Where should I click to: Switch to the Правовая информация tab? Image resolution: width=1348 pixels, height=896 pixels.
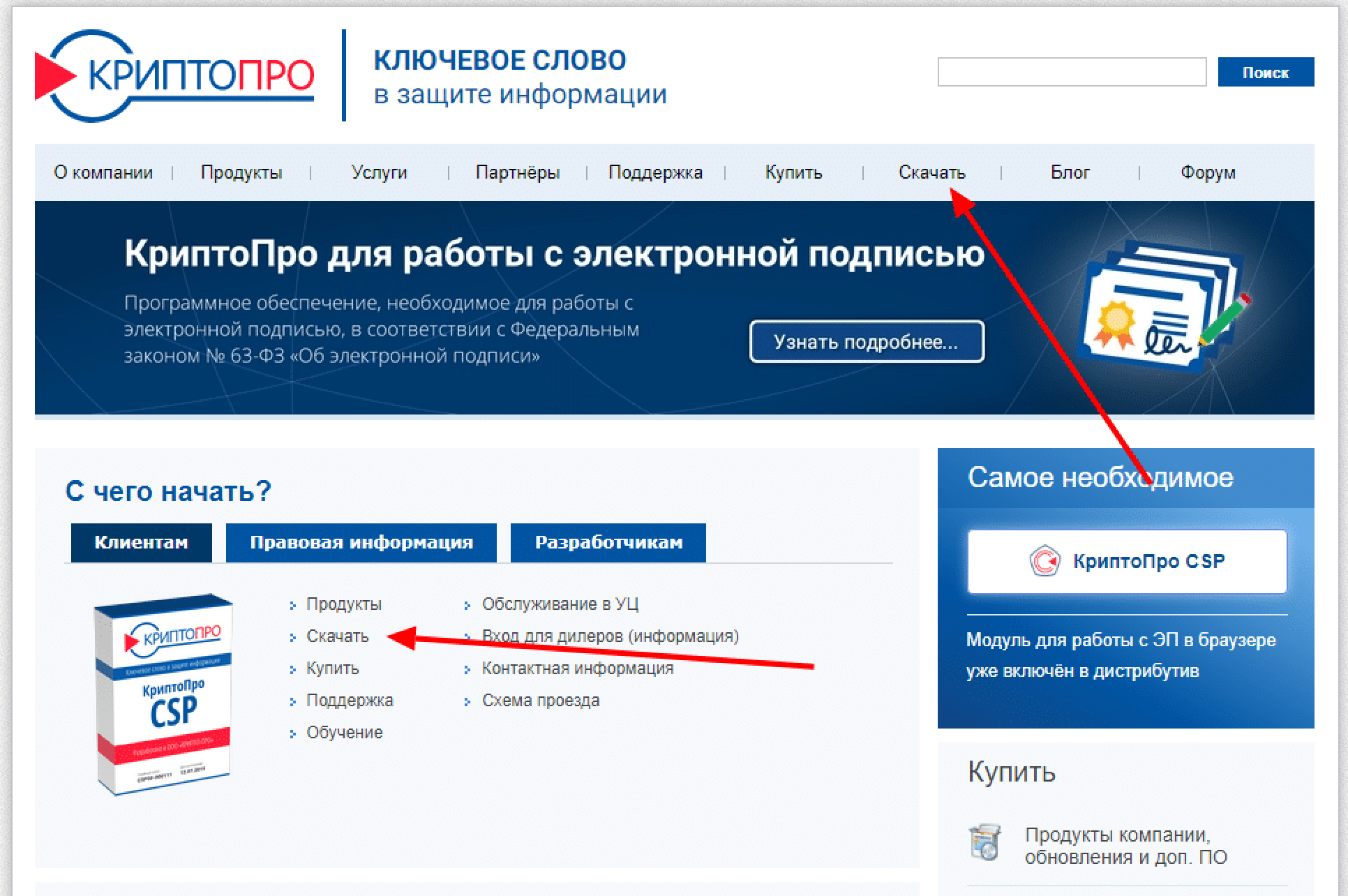(x=361, y=542)
